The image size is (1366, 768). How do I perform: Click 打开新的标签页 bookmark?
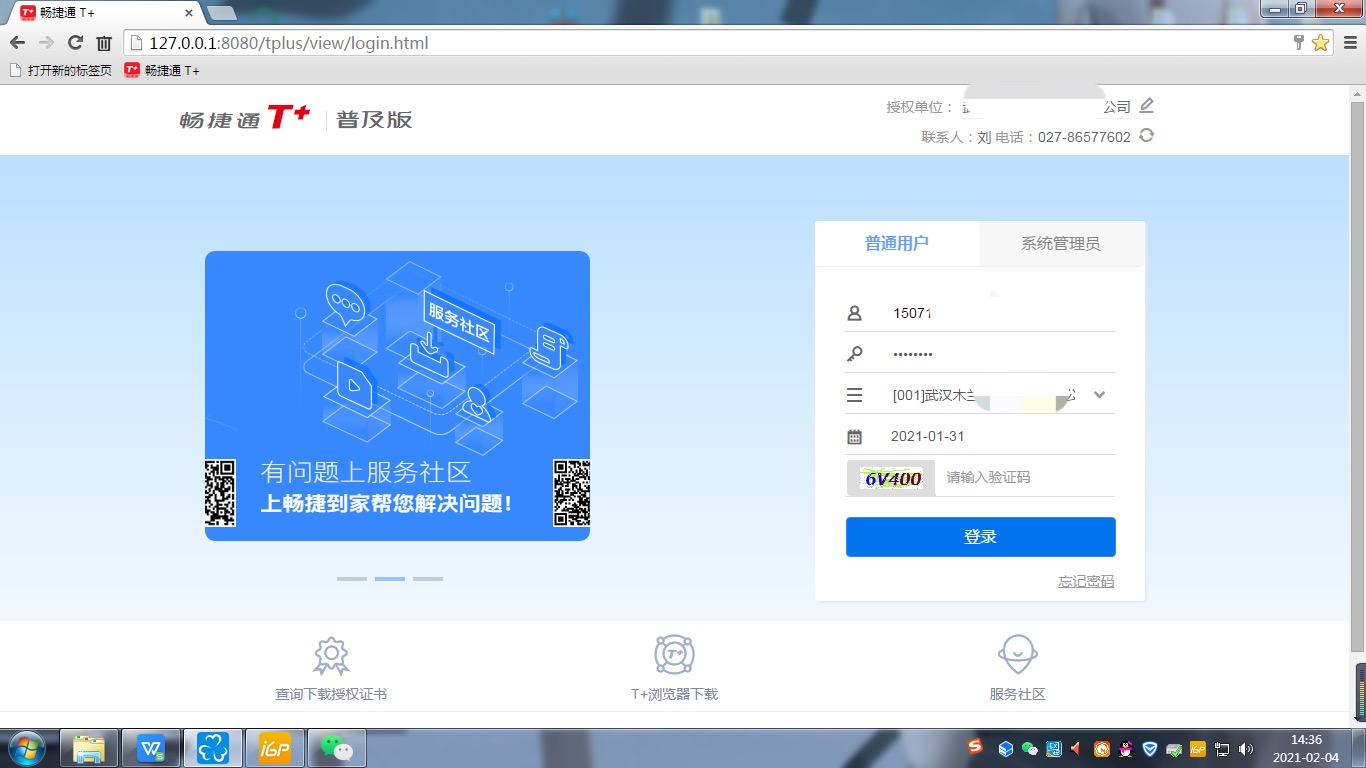pos(60,71)
